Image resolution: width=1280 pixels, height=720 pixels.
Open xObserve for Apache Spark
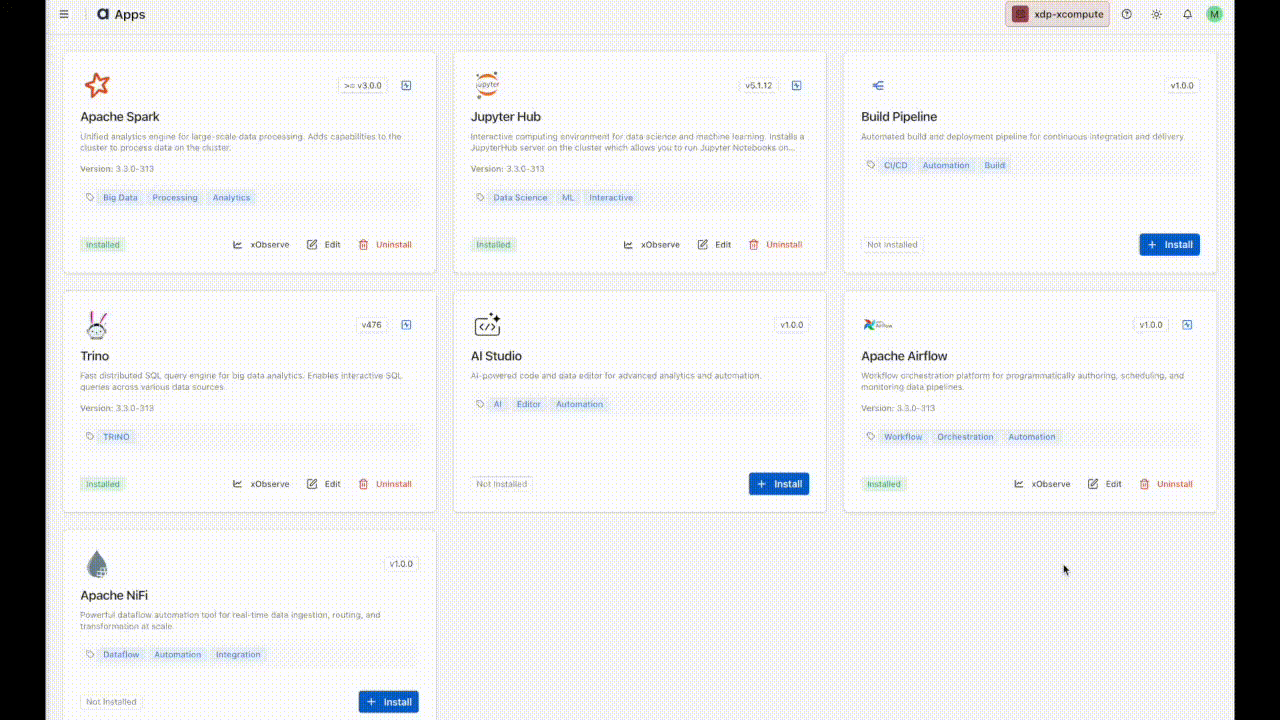pos(261,245)
